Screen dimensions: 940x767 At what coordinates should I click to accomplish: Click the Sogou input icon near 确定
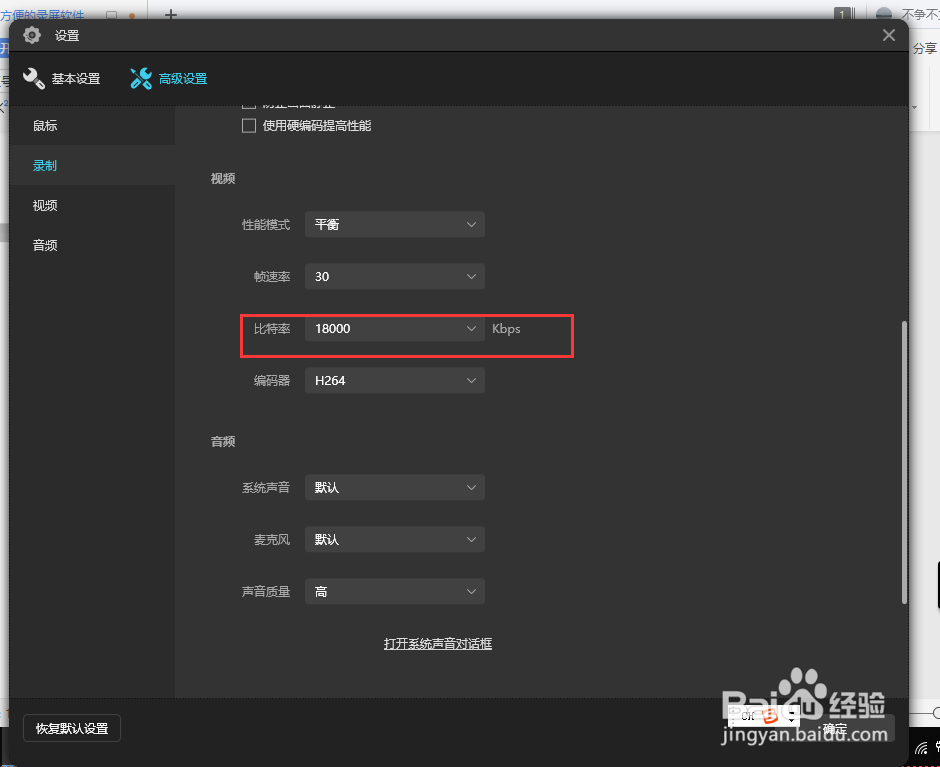[x=769, y=715]
